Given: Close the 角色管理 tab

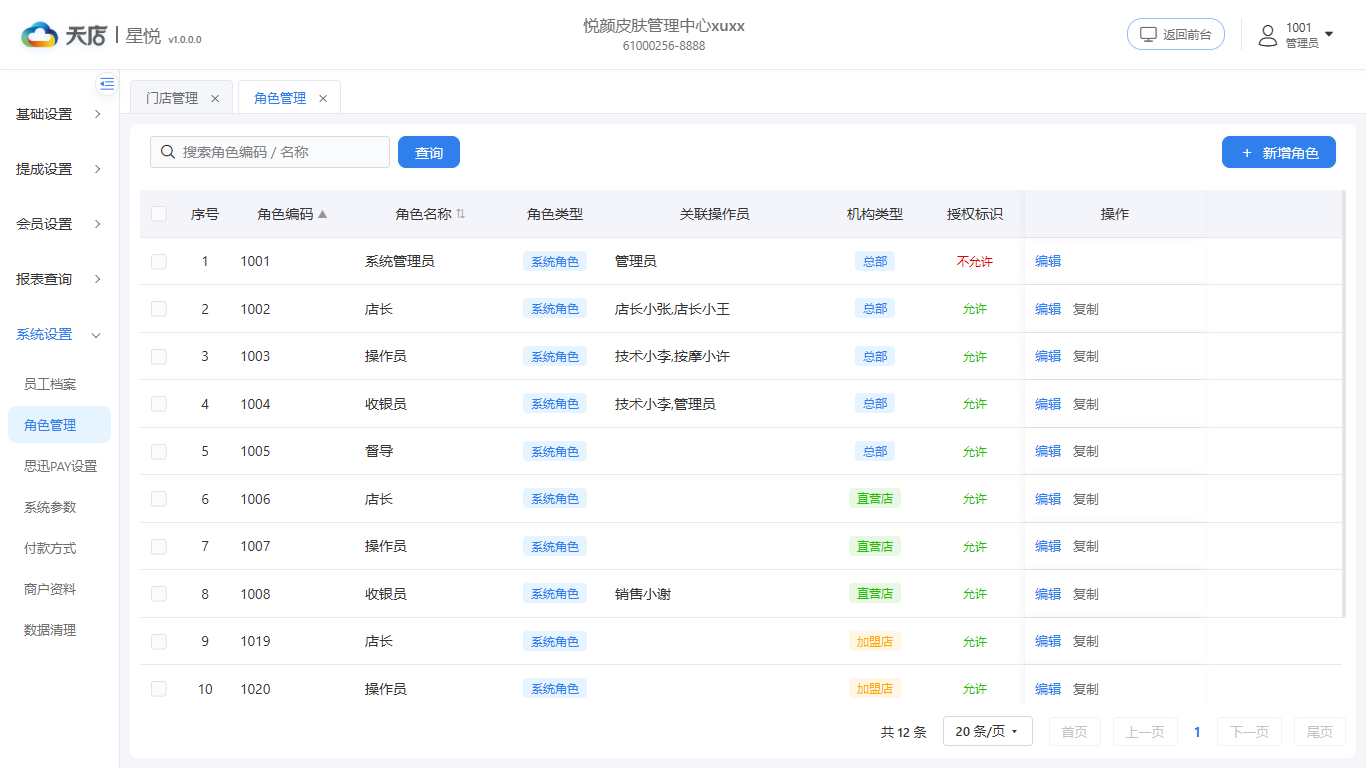Looking at the screenshot, I should (x=323, y=98).
